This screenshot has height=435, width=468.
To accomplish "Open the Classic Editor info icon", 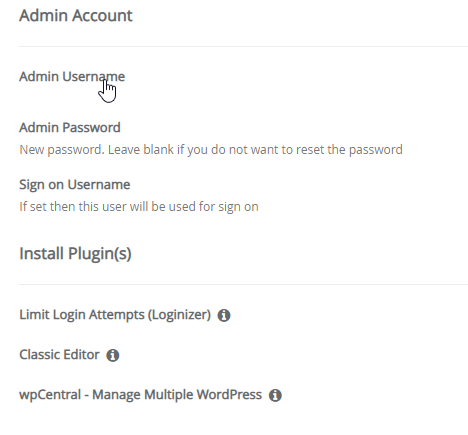I will [x=113, y=355].
